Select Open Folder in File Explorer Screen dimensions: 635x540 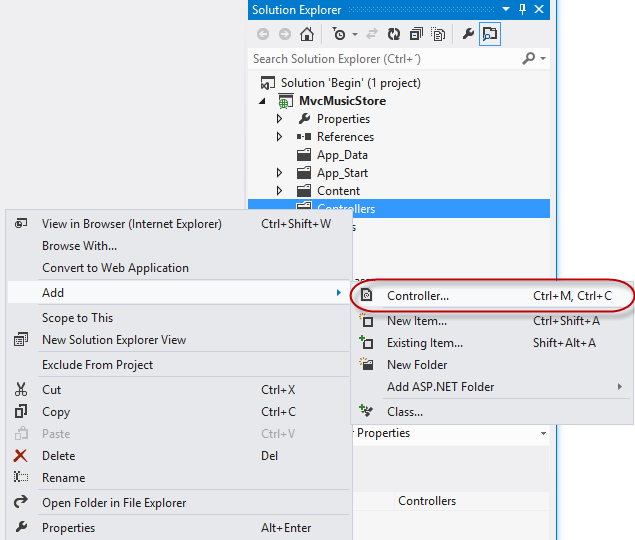click(114, 503)
